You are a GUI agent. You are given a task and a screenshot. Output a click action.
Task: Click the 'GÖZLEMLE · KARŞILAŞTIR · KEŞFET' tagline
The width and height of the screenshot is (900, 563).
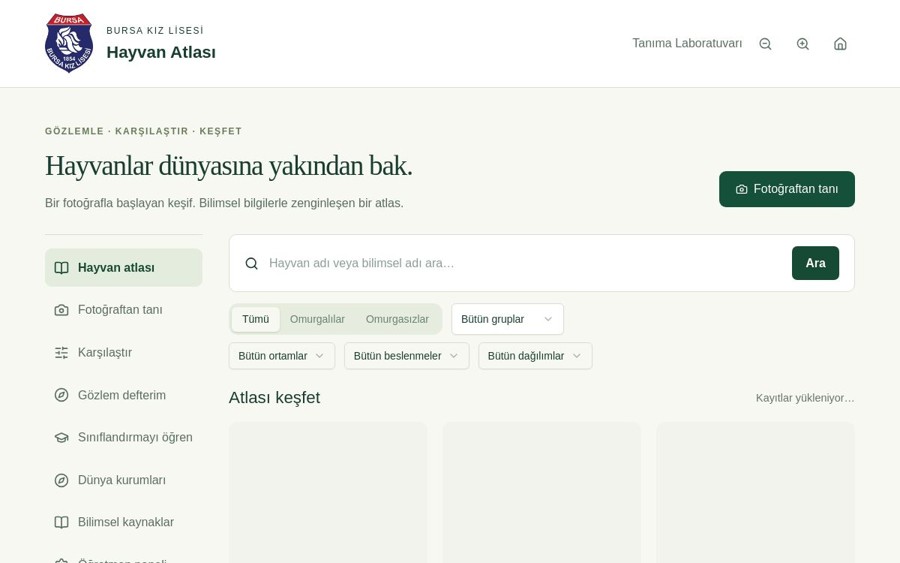143,131
